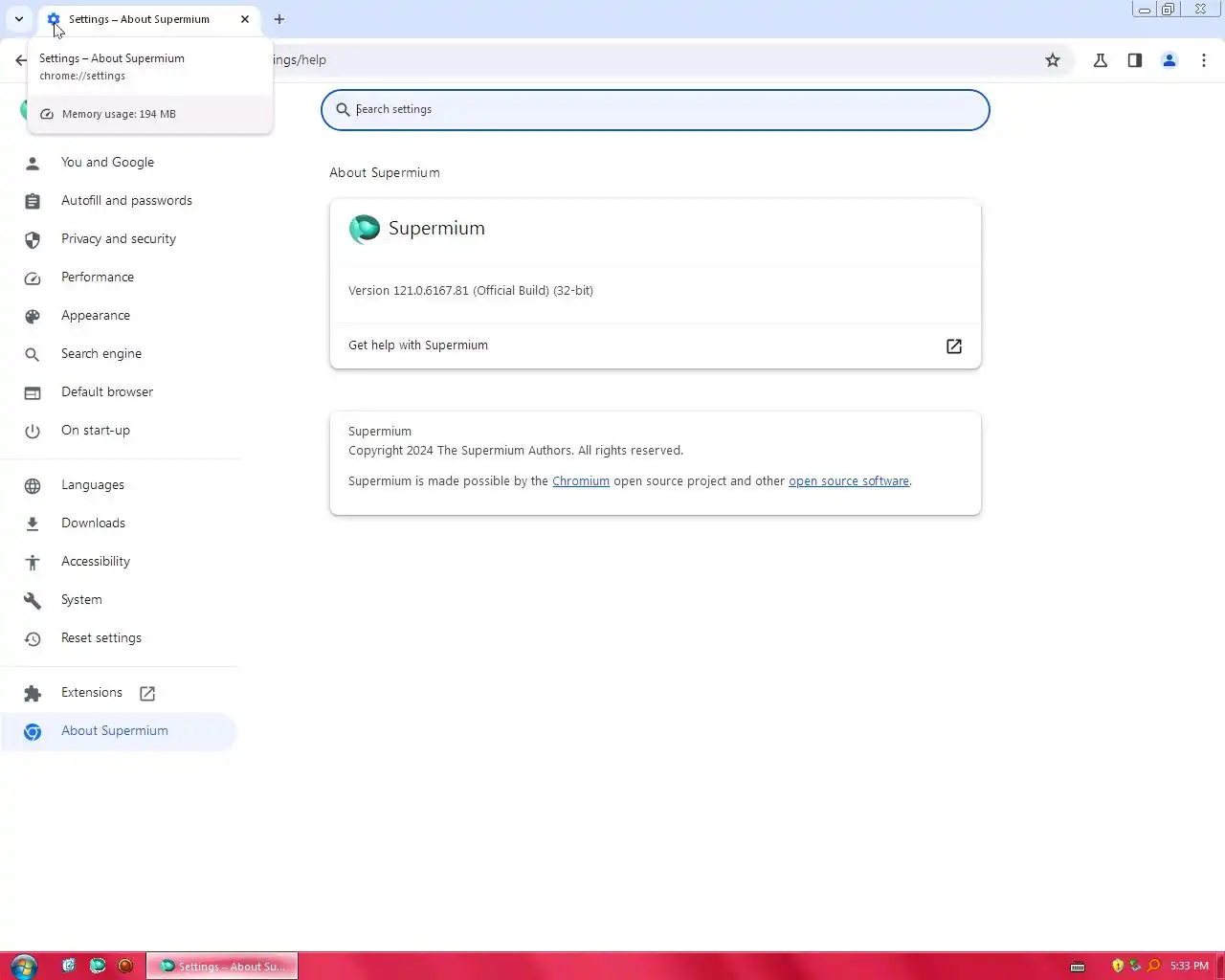Select the Extensions puzzle icon
Image resolution: width=1225 pixels, height=980 pixels.
(33, 693)
